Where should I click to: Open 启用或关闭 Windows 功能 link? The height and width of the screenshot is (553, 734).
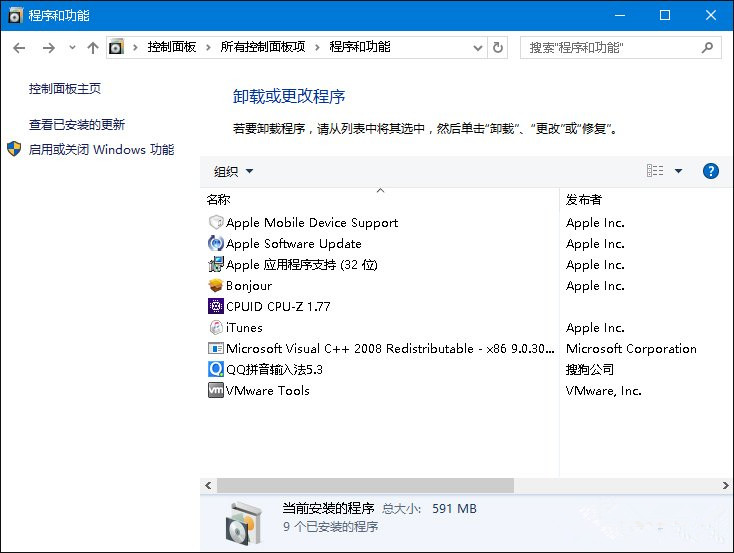(x=101, y=150)
